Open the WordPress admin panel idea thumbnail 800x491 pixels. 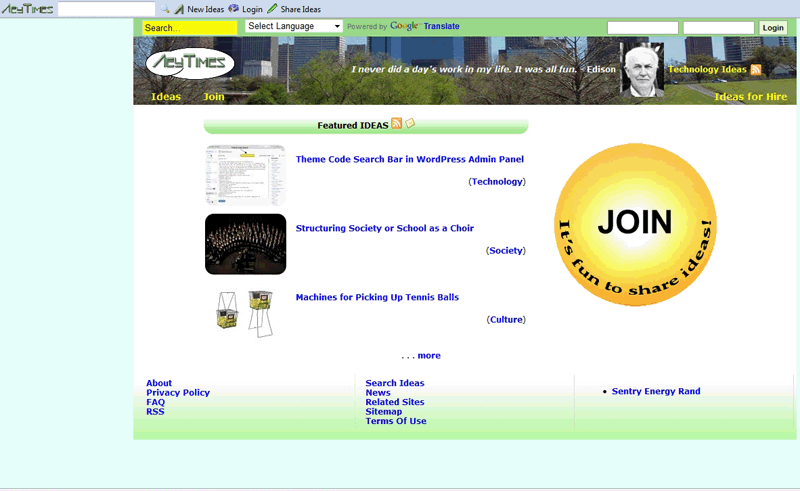point(245,175)
